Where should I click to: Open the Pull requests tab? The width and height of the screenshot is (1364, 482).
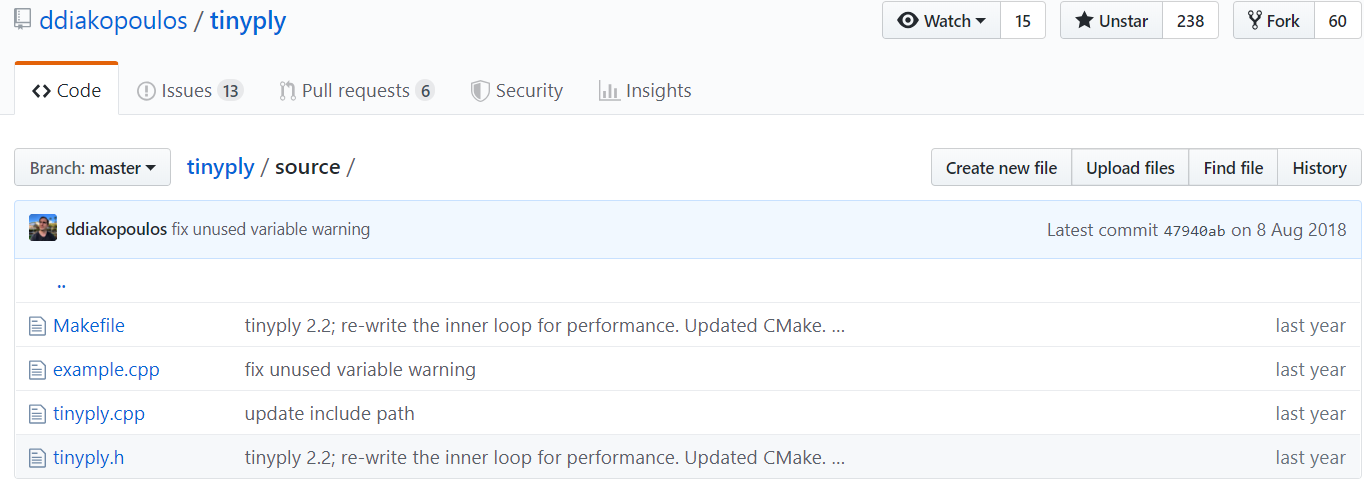pos(357,91)
